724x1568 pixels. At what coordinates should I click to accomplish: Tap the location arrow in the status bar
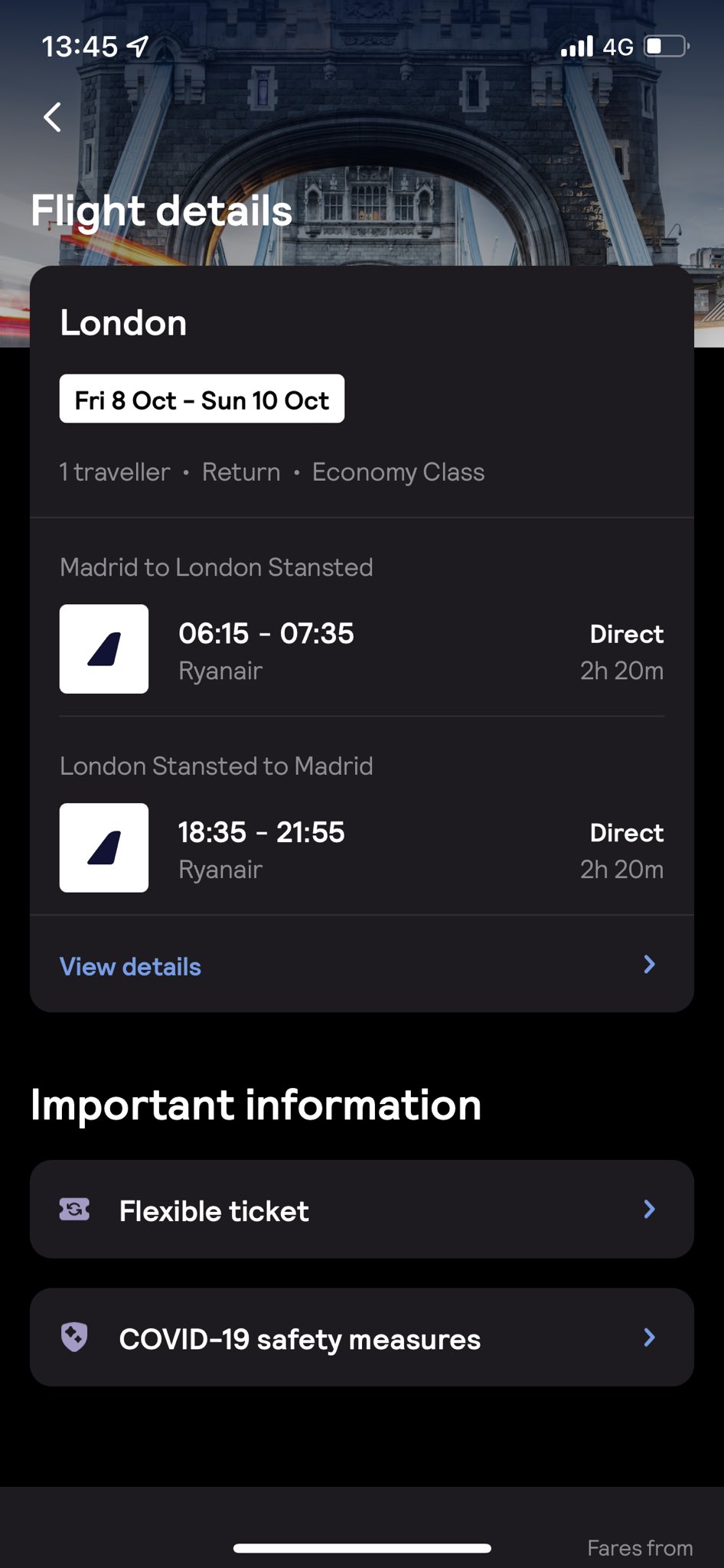point(138,47)
